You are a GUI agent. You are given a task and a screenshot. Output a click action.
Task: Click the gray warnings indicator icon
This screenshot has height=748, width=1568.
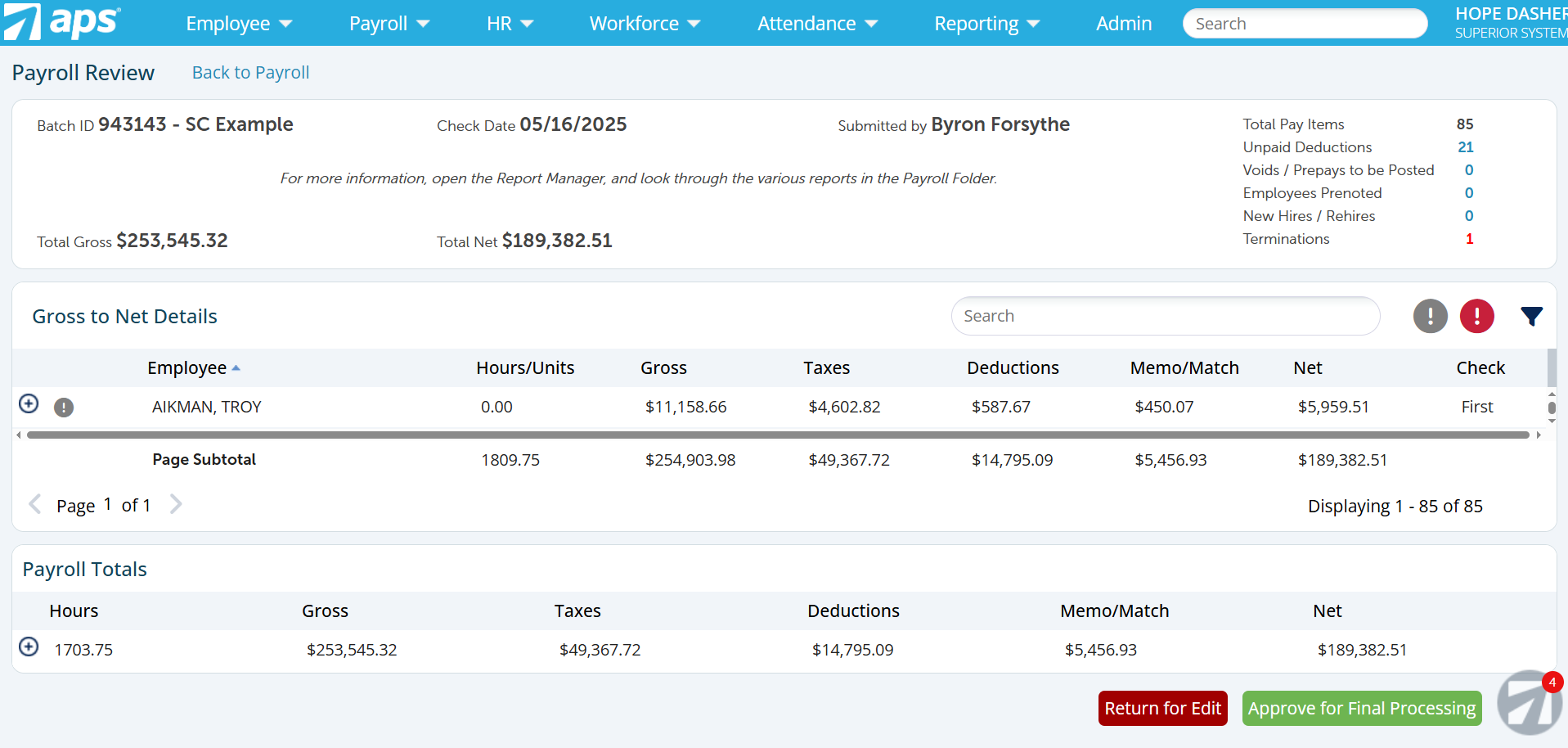(1430, 316)
